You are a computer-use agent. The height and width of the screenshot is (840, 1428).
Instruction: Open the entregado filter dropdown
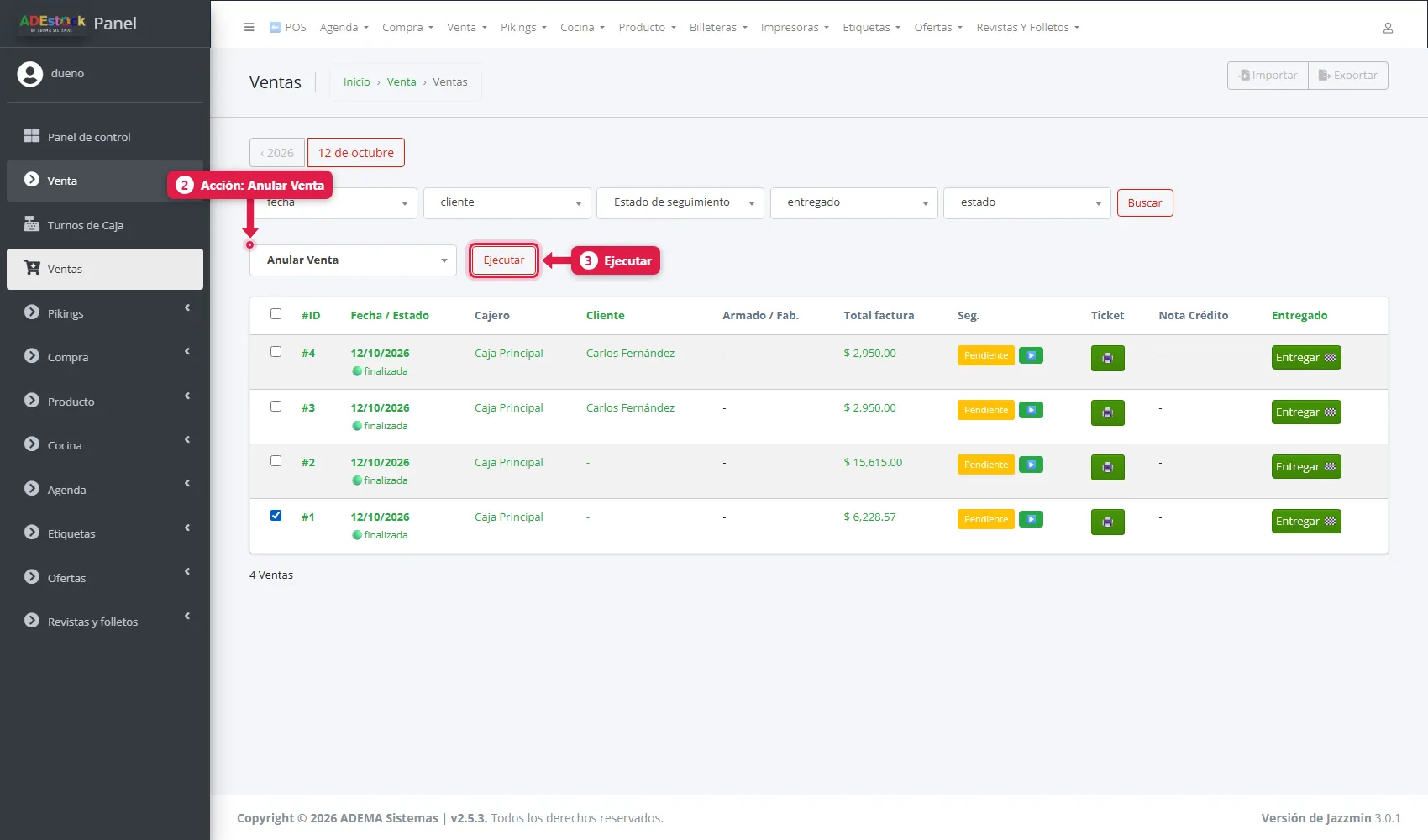coord(853,202)
